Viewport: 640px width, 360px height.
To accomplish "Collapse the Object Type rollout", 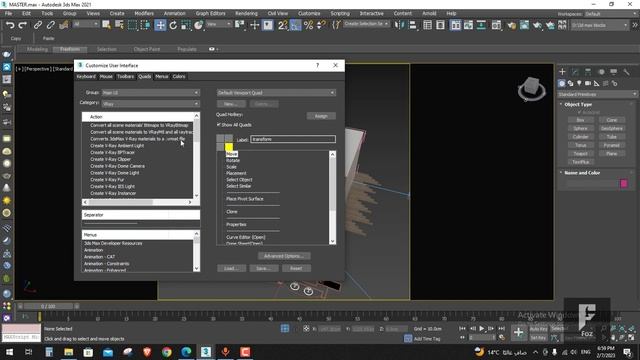I will (578, 104).
